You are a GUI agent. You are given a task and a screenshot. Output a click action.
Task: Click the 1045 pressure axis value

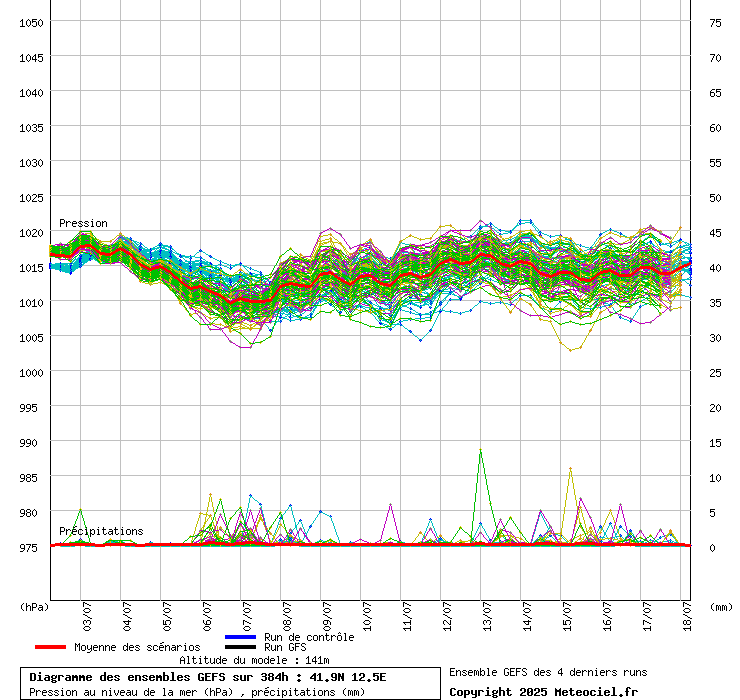tap(31, 58)
